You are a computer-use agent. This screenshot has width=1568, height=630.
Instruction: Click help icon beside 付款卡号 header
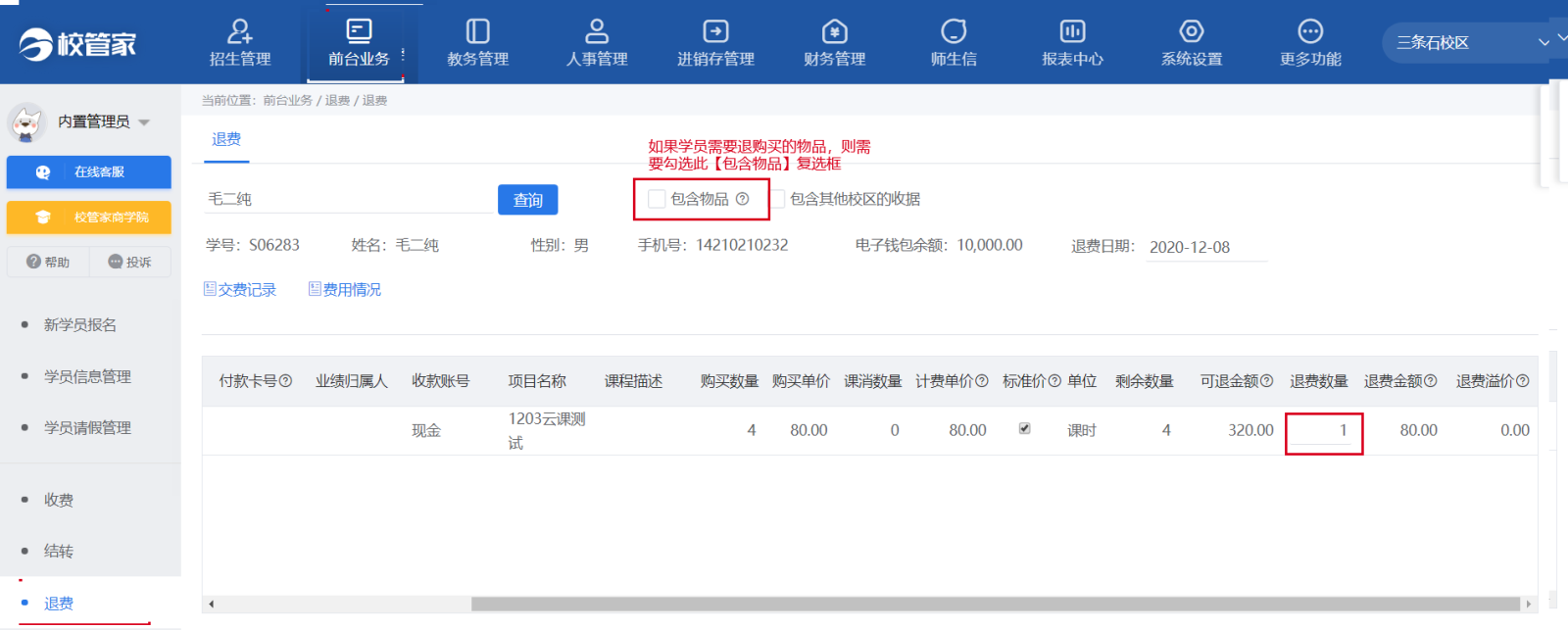click(x=286, y=381)
